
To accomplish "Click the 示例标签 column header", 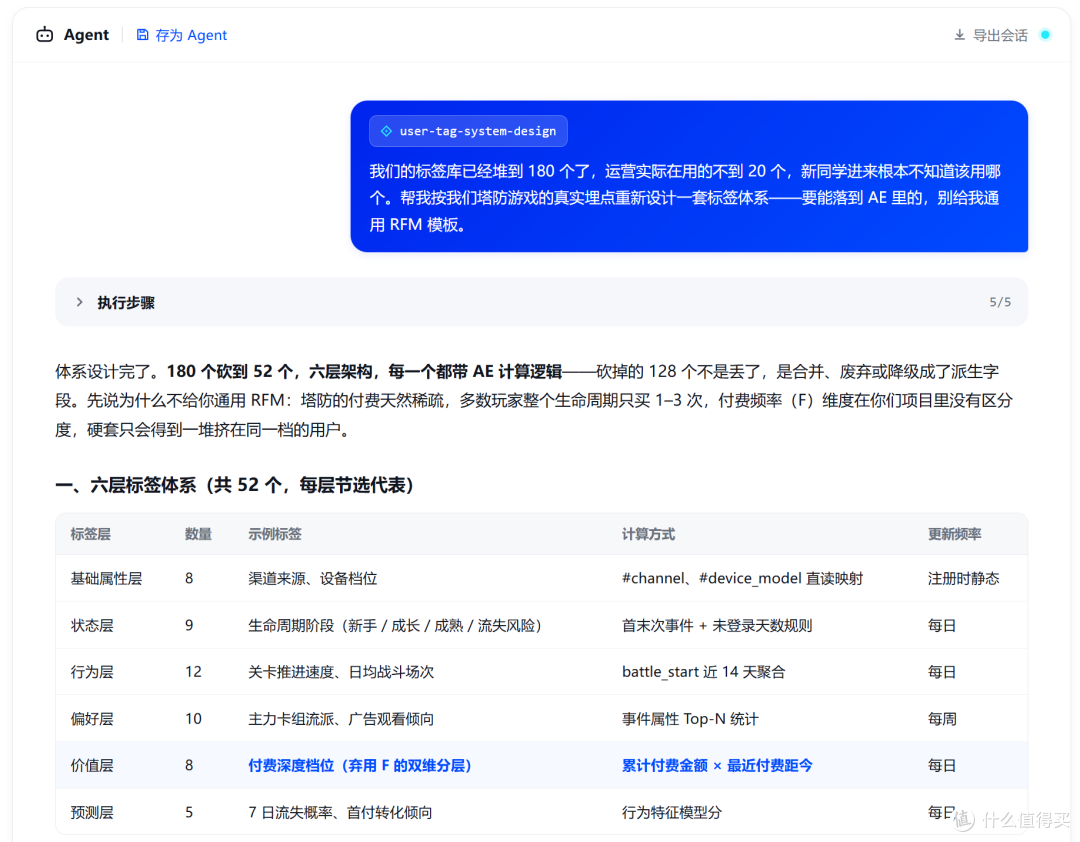I will tap(275, 534).
